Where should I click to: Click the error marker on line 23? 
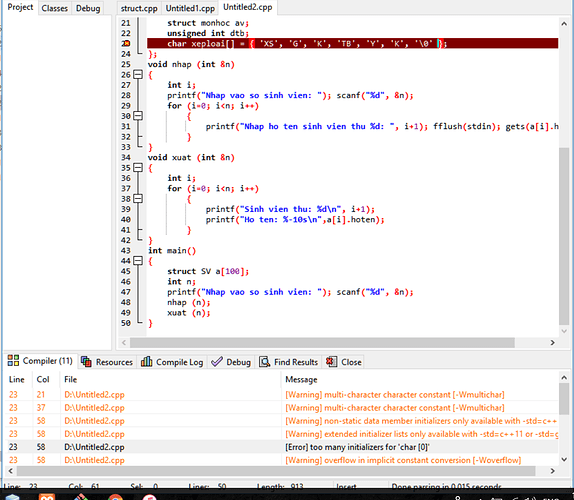coord(127,43)
